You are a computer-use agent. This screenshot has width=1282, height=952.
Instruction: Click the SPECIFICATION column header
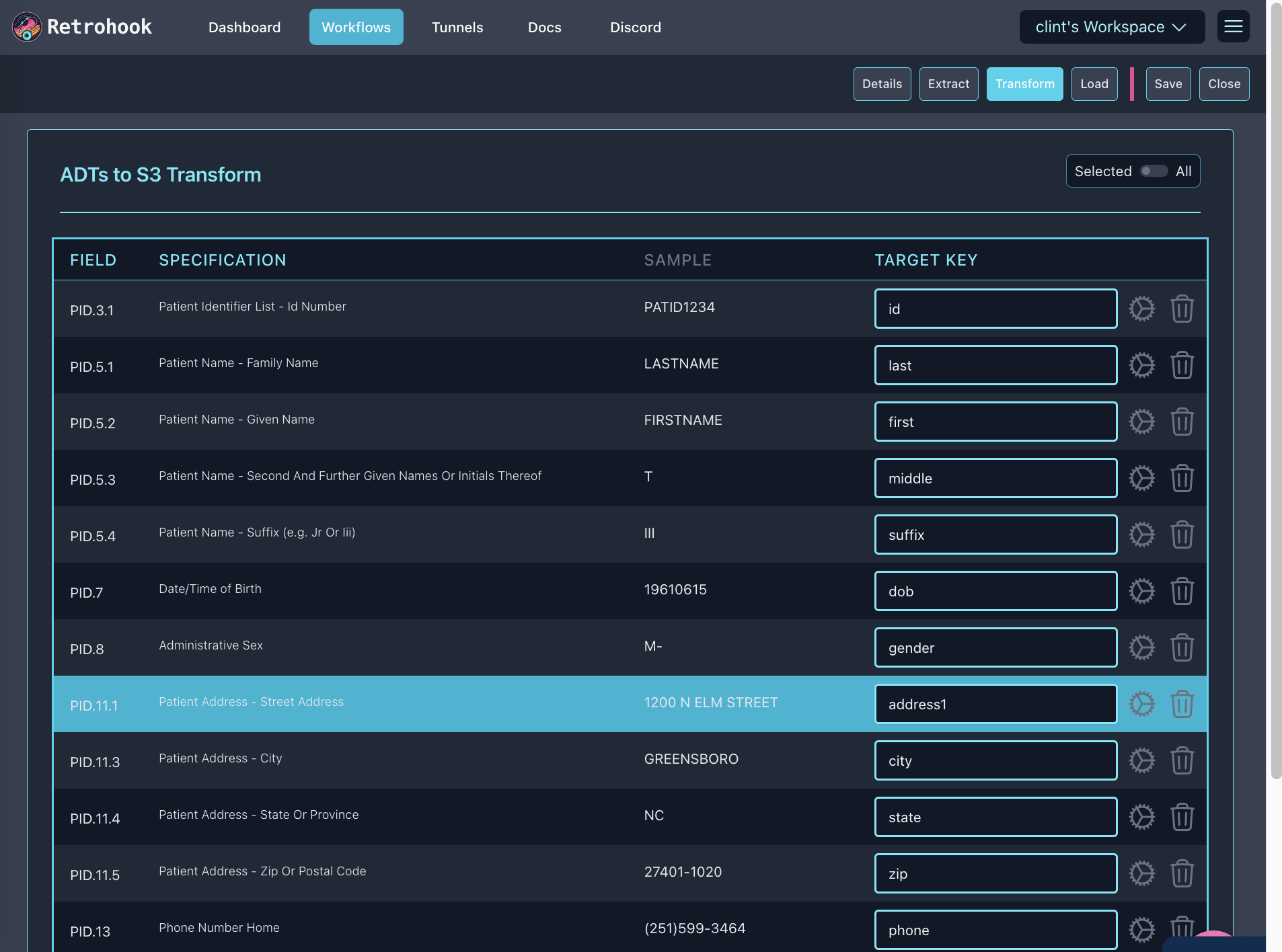pos(222,260)
